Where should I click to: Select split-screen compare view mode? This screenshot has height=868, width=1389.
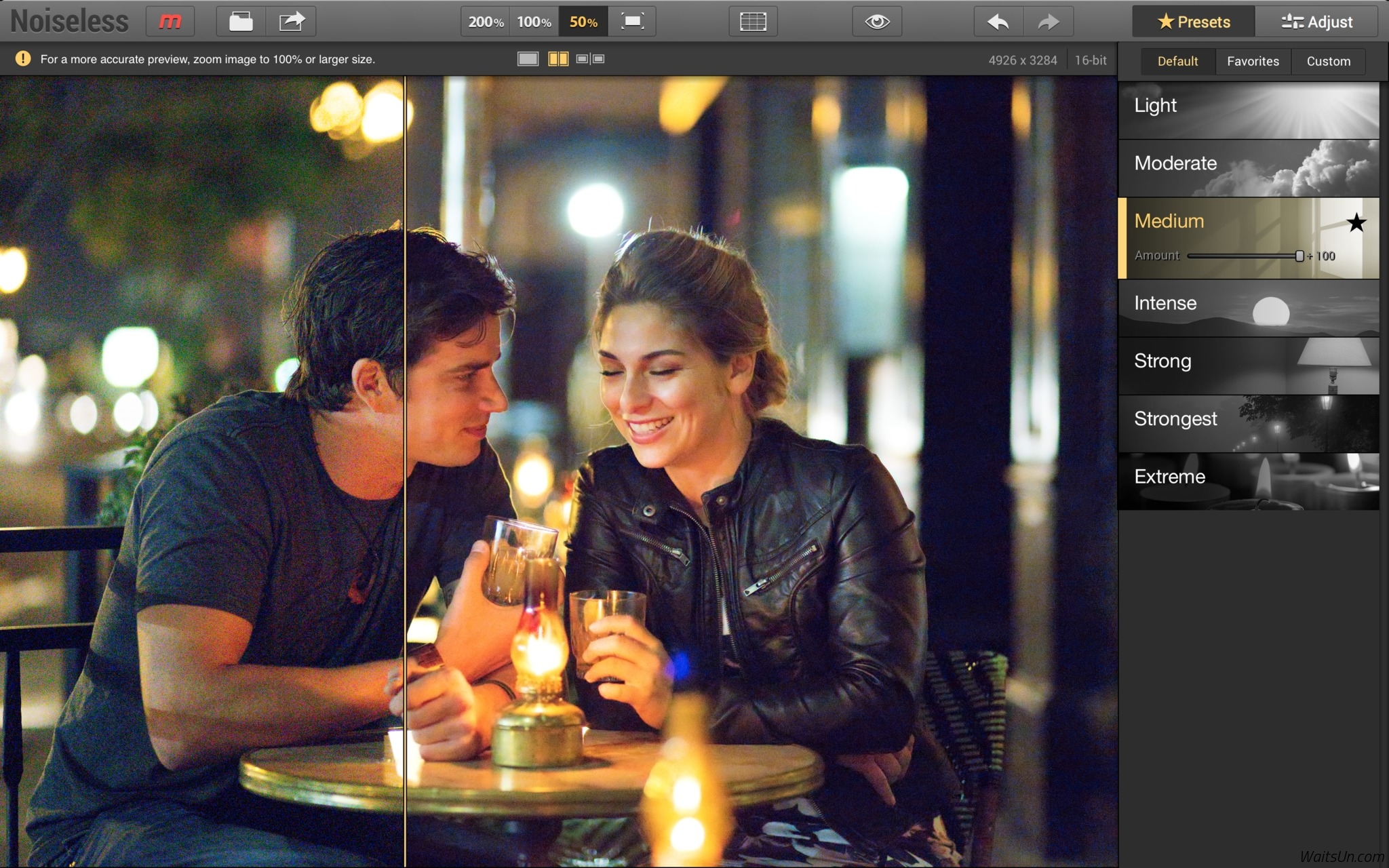click(558, 59)
